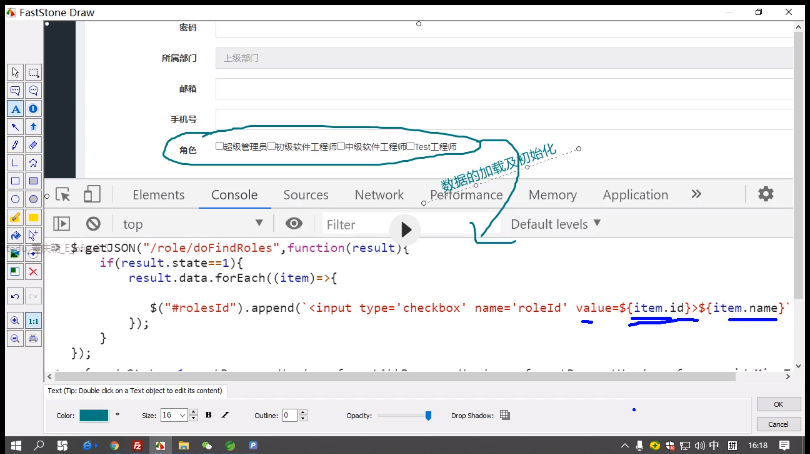Choose the straight line tool

15,163
